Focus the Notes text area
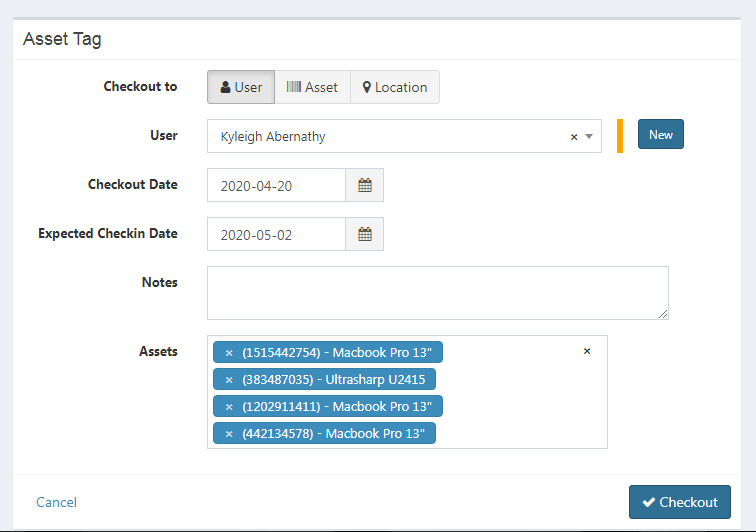The height and width of the screenshot is (532, 756). [437, 293]
